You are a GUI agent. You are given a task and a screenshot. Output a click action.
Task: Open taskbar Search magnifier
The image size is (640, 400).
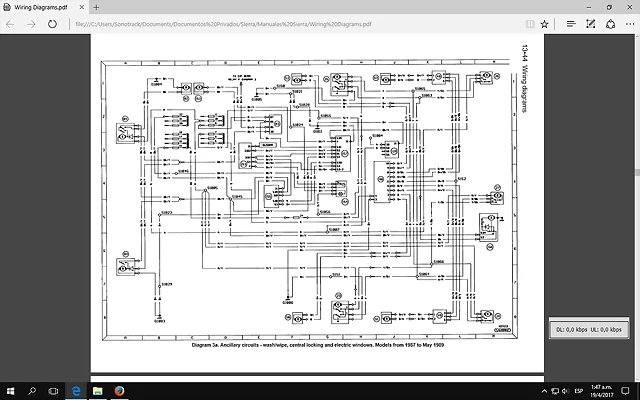click(x=32, y=391)
